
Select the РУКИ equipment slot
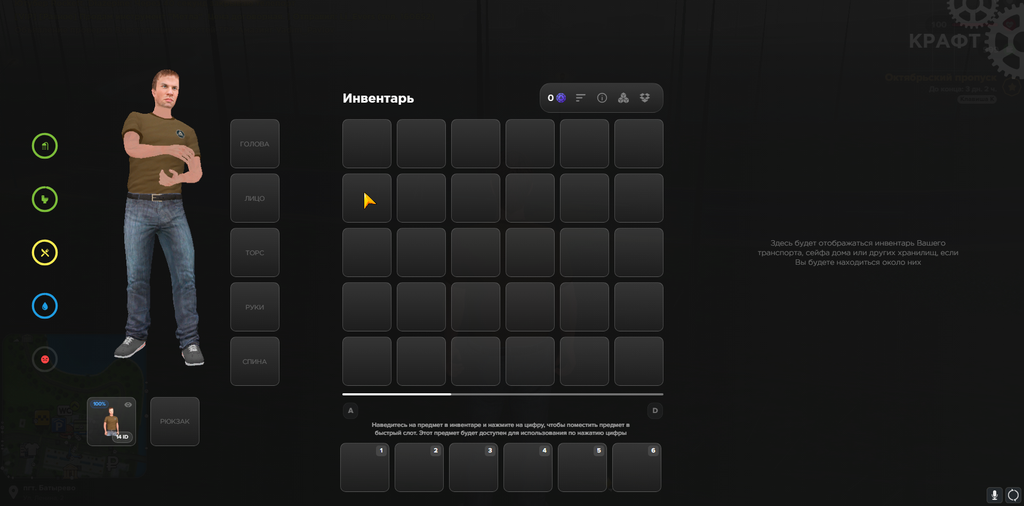coord(255,307)
